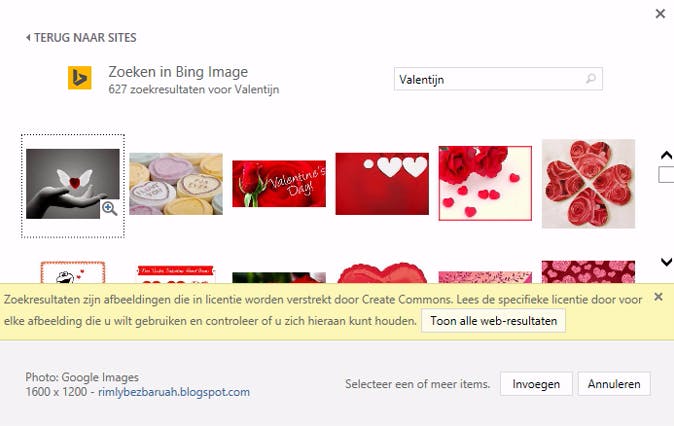This screenshot has height=426, width=674.
Task: Select the four rose-heart clover image
Action: 588,184
